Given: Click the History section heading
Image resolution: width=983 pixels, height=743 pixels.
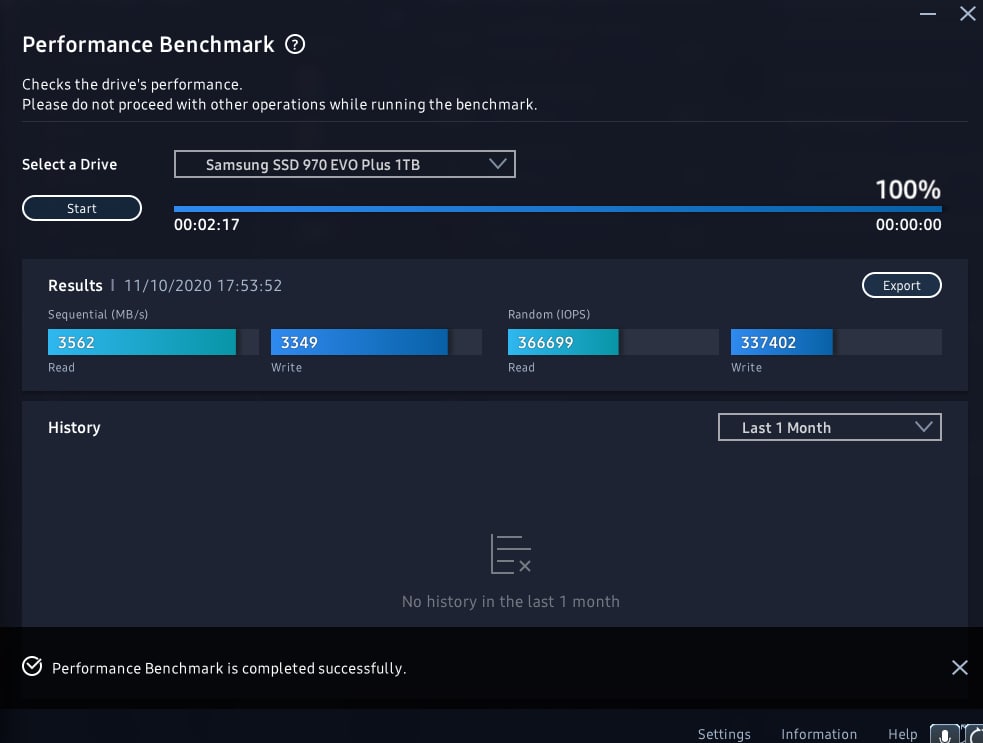Looking at the screenshot, I should point(74,428).
